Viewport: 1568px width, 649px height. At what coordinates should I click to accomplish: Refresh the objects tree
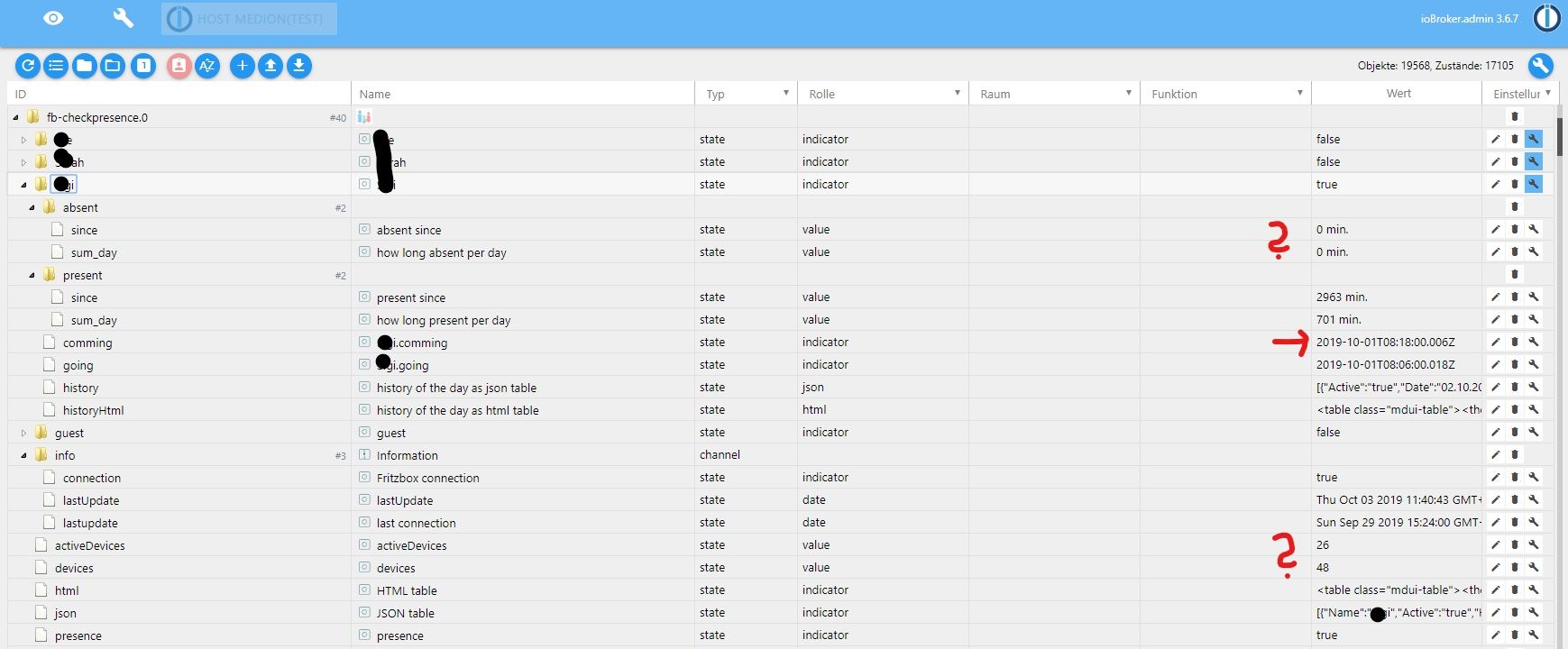(x=28, y=66)
